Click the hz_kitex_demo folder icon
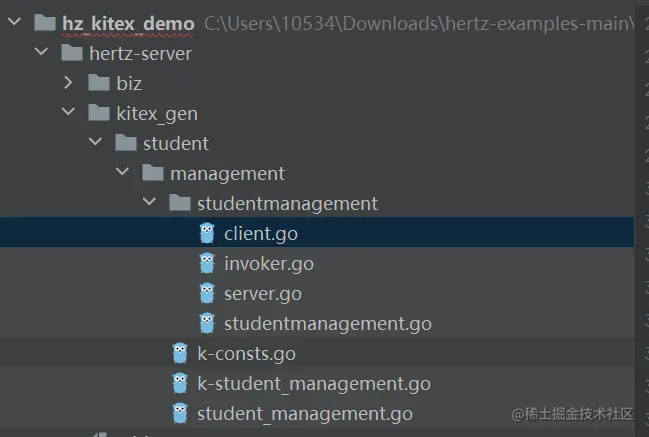The width and height of the screenshot is (649, 437). point(45,23)
